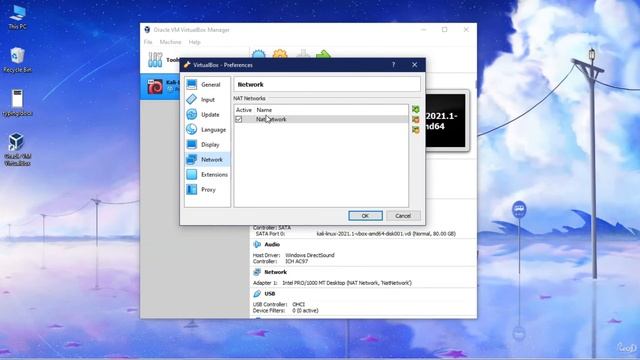Add a new NAT network icon
Viewport: 640px width, 360px height.
pyautogui.click(x=416, y=109)
